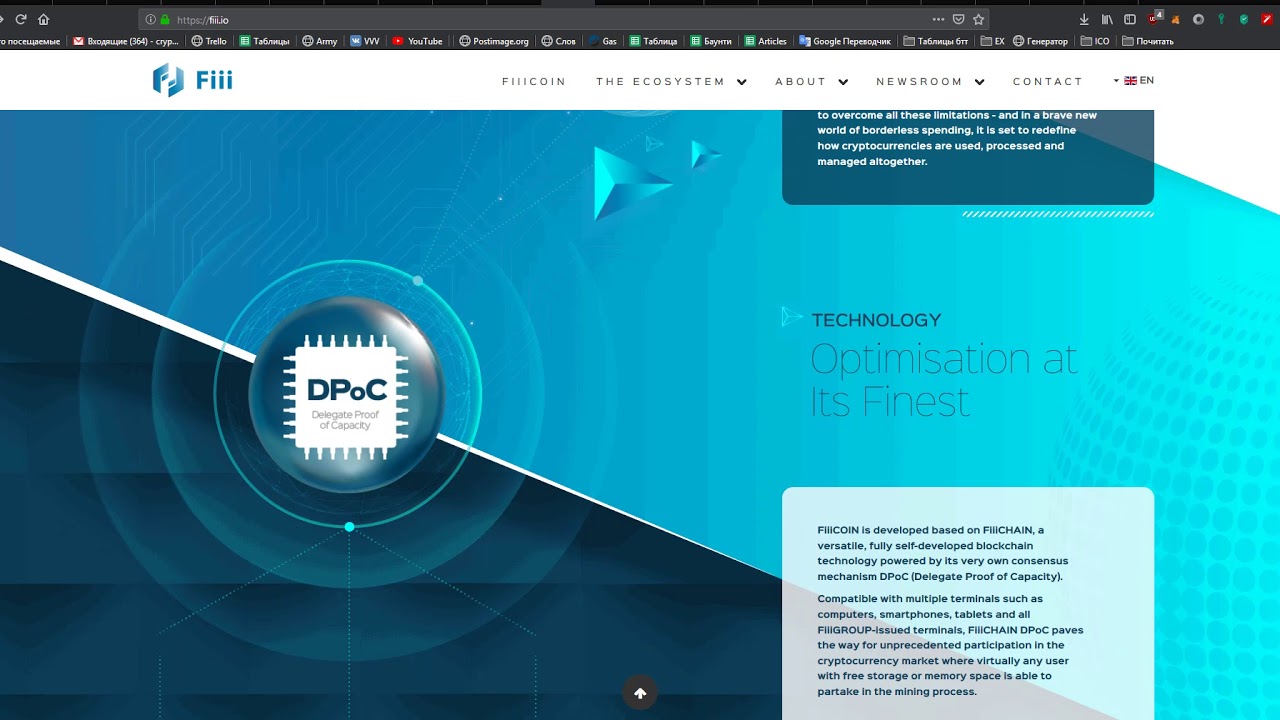This screenshot has width=1280, height=720.
Task: Save page to Pocket
Action: pyautogui.click(x=958, y=19)
